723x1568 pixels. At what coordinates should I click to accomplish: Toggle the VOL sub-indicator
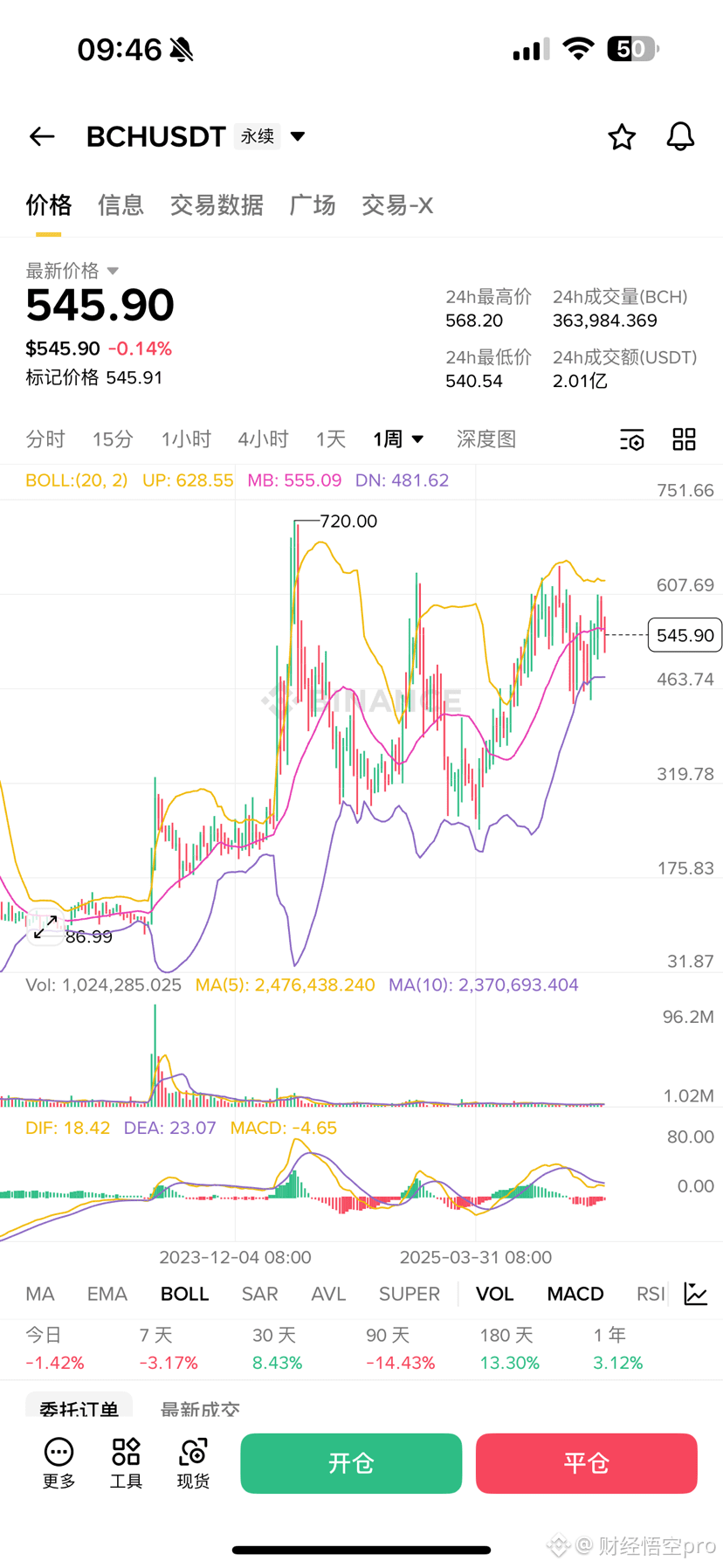(x=495, y=1294)
